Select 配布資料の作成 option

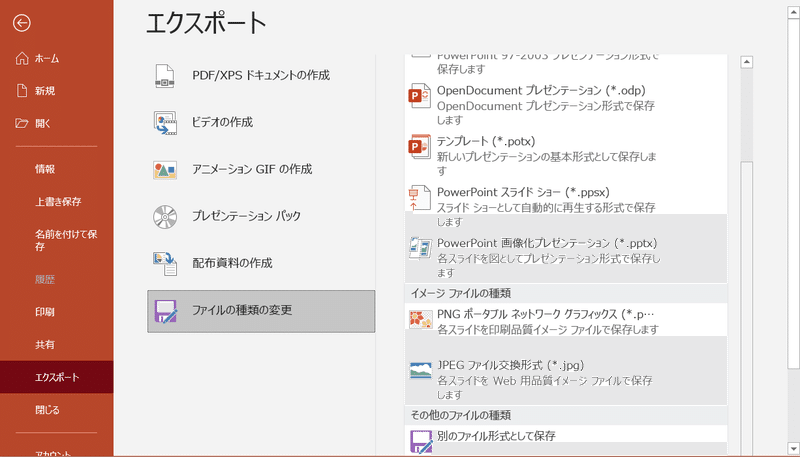tap(261, 264)
